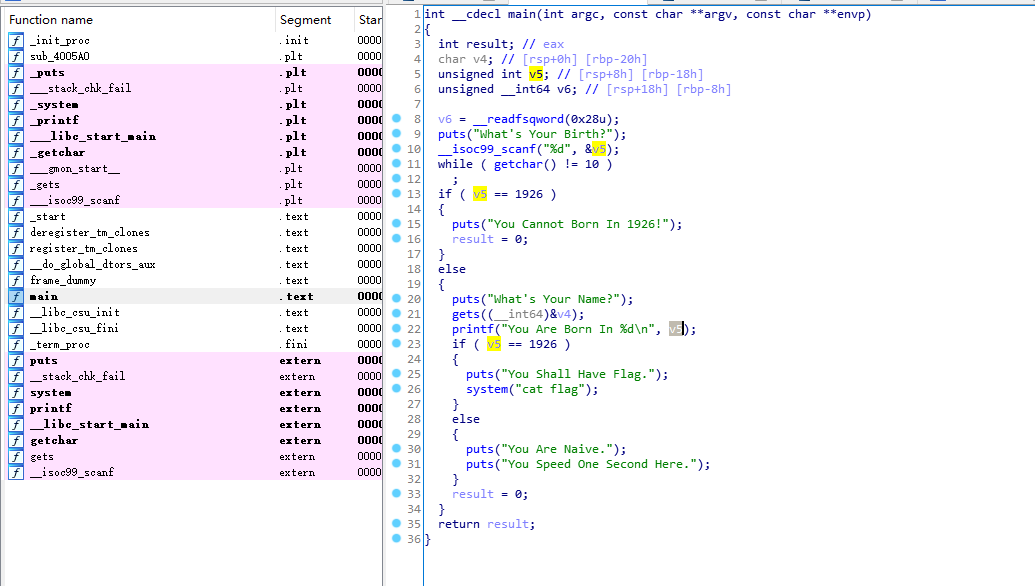1035x586 pixels.
Task: Click the function icon beside __libc_csu_init
Action: pos(16,313)
